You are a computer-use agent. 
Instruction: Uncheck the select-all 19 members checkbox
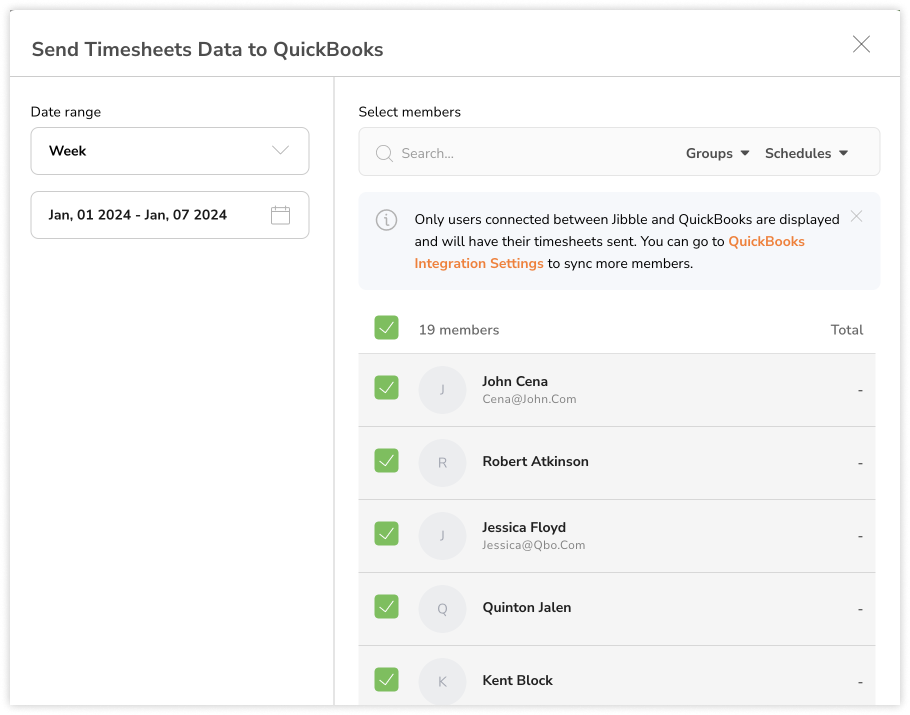(386, 328)
